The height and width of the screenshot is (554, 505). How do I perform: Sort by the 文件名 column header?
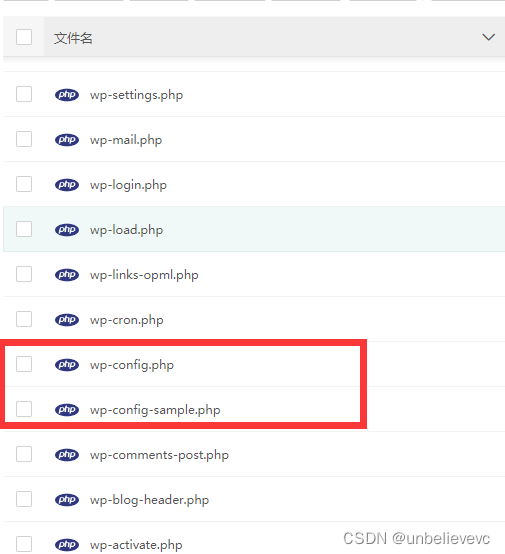click(73, 38)
